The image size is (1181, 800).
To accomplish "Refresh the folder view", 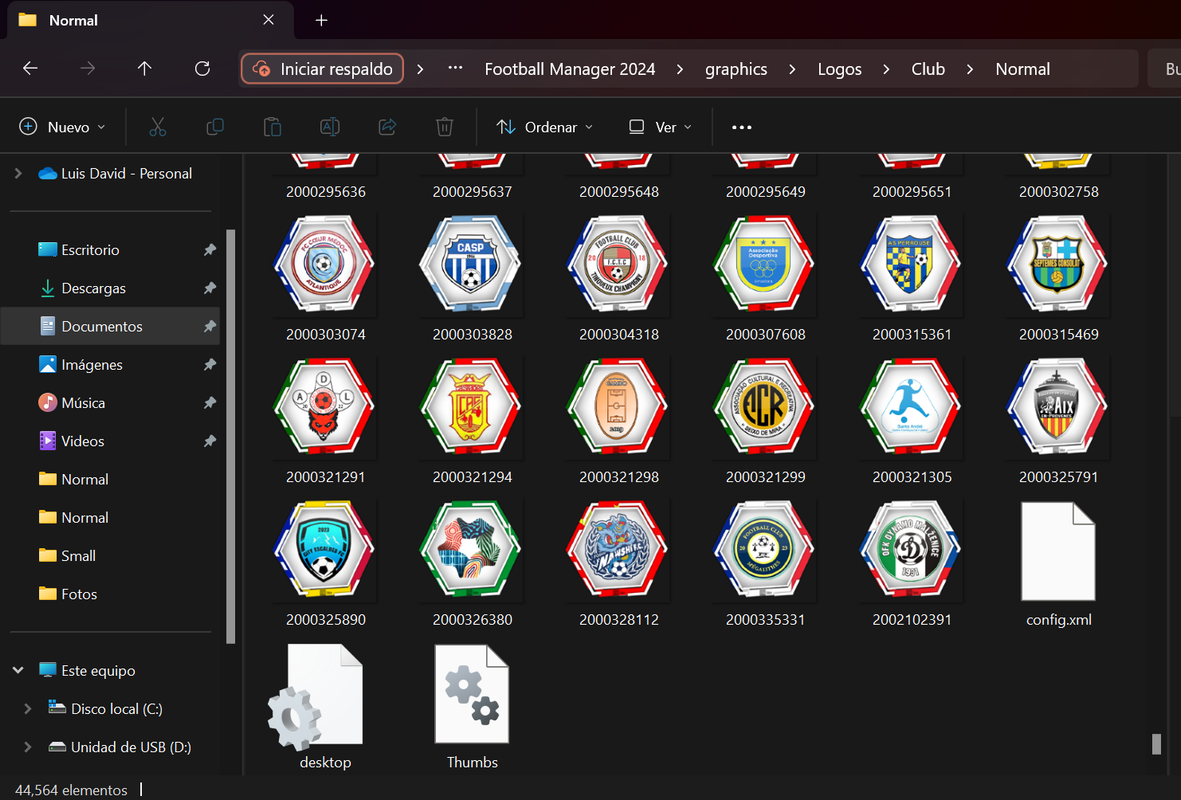I will (x=202, y=69).
